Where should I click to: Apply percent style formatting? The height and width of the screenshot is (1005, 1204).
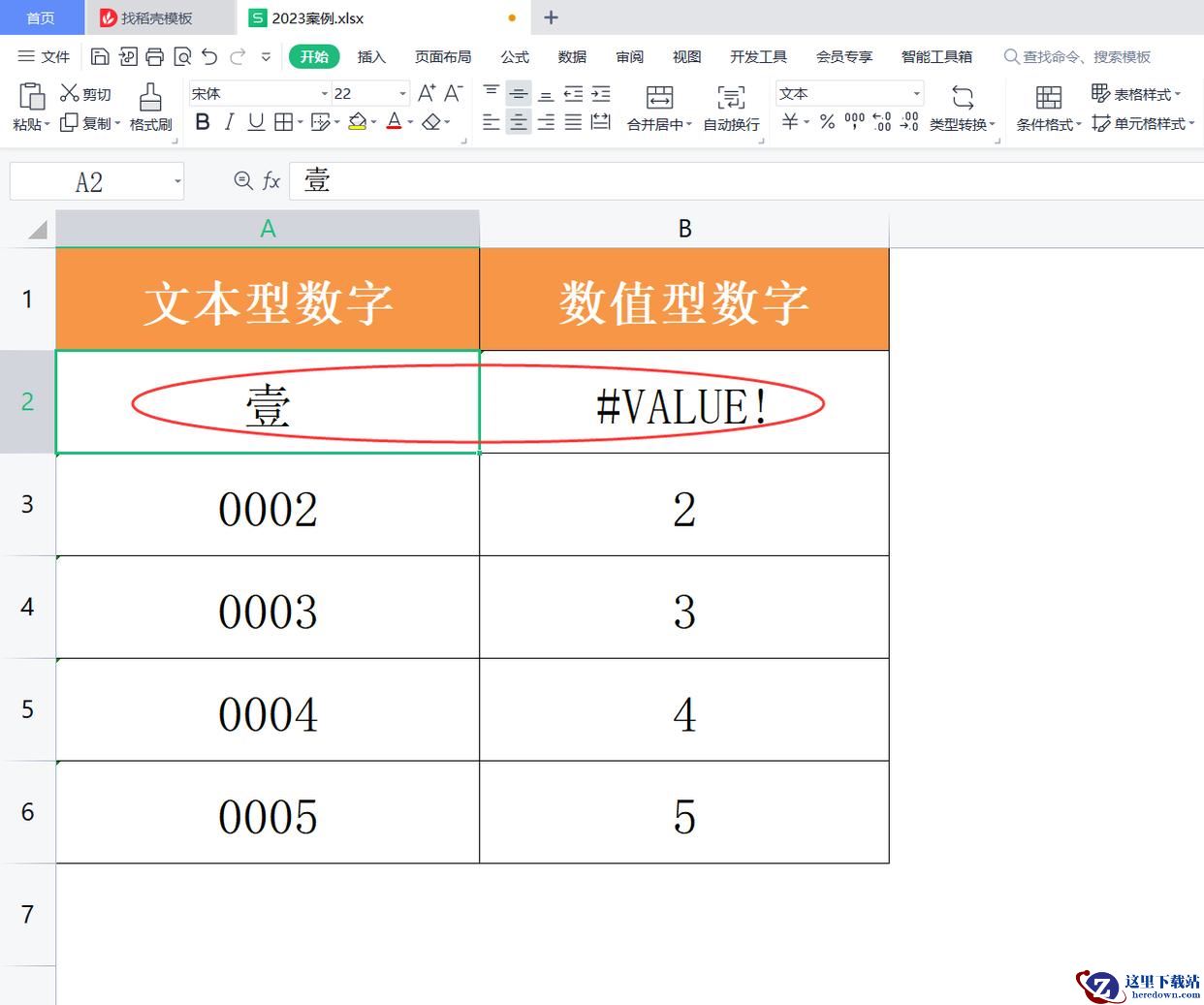[827, 122]
